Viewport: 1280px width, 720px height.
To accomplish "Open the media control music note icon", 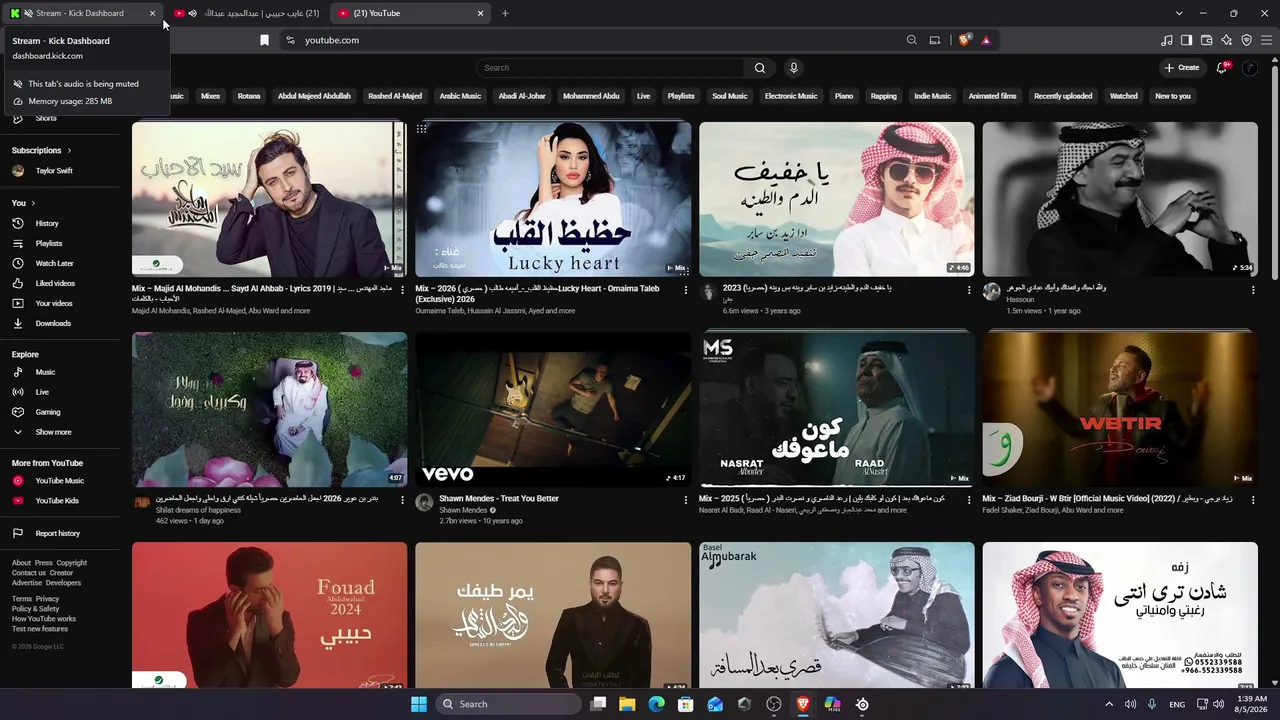I will [1167, 40].
